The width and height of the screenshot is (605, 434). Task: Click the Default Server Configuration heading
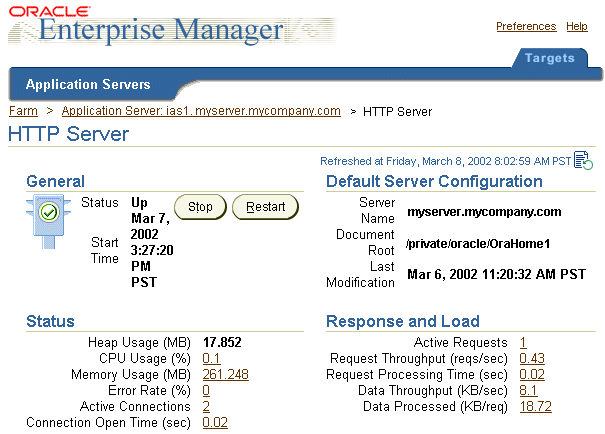pos(434,181)
